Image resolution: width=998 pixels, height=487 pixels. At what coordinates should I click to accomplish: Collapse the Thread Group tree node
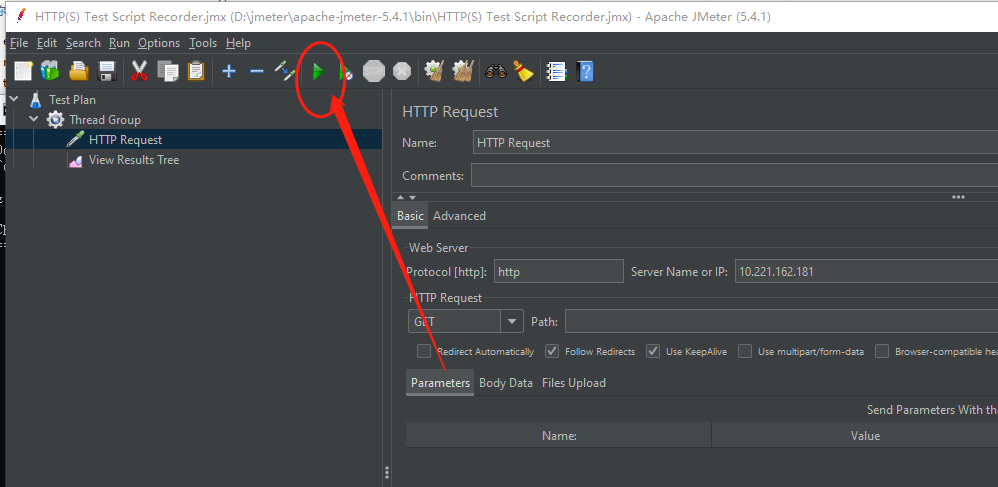[34, 119]
